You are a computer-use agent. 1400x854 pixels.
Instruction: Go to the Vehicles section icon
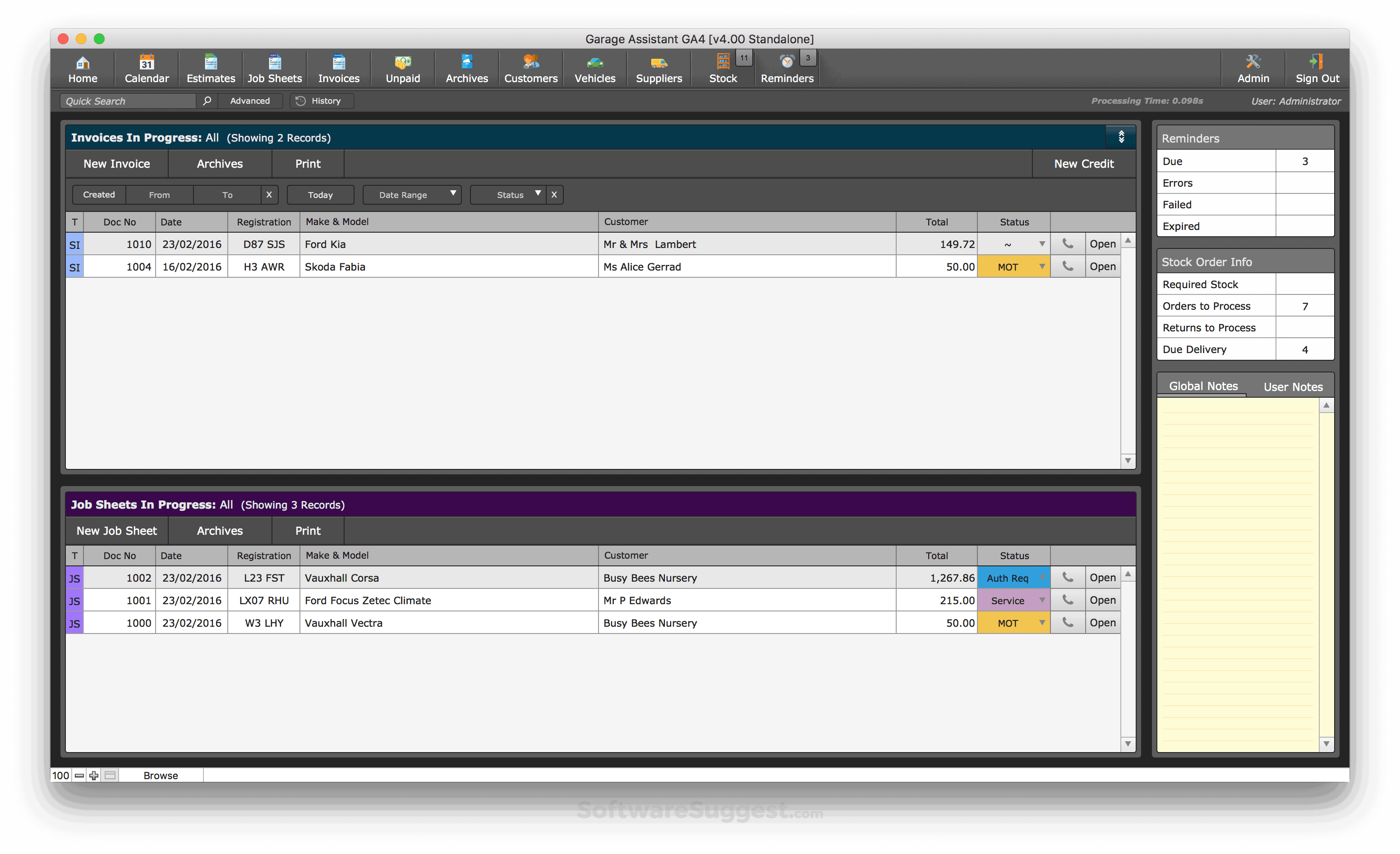(x=594, y=63)
